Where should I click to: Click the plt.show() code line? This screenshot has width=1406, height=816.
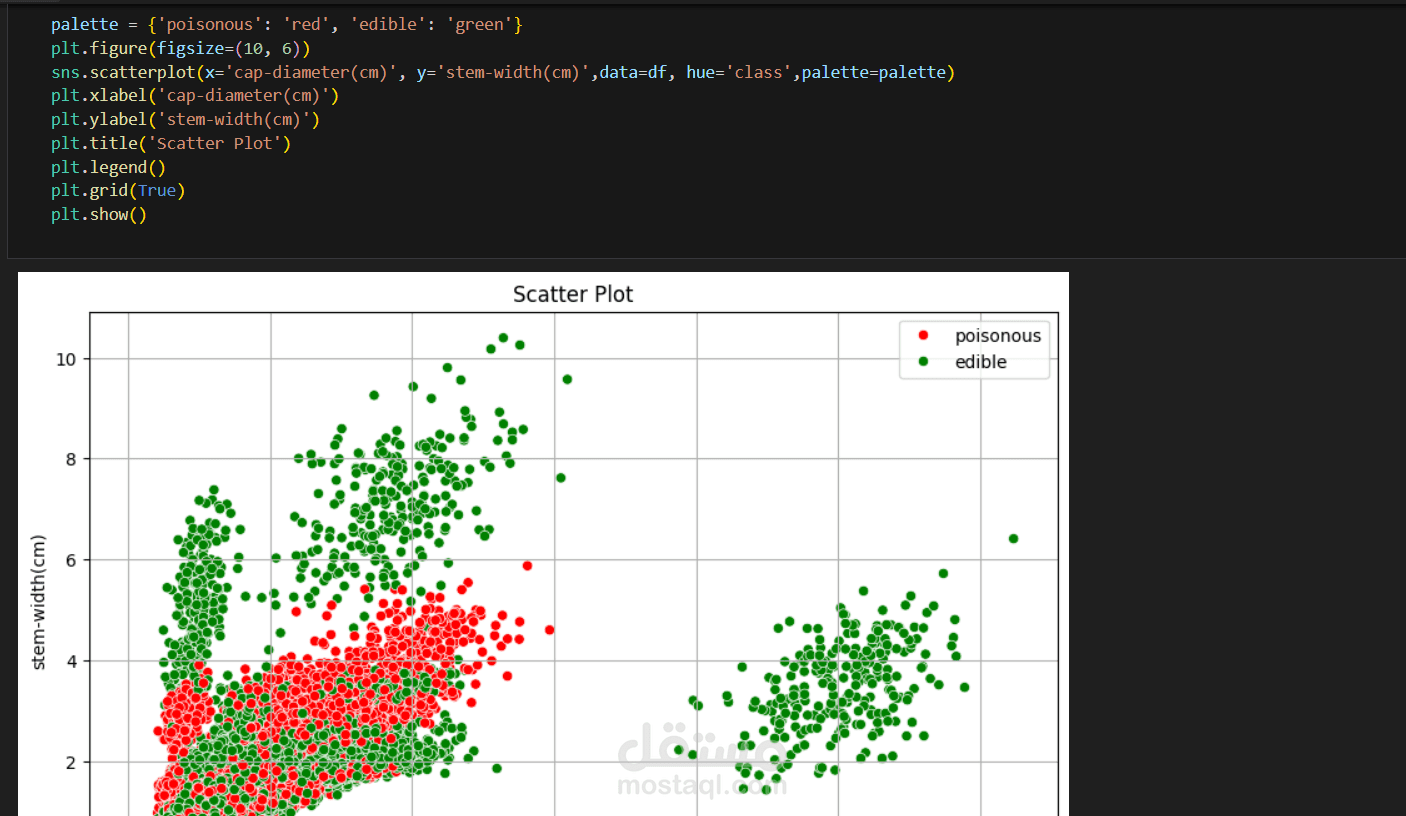[x=99, y=214]
